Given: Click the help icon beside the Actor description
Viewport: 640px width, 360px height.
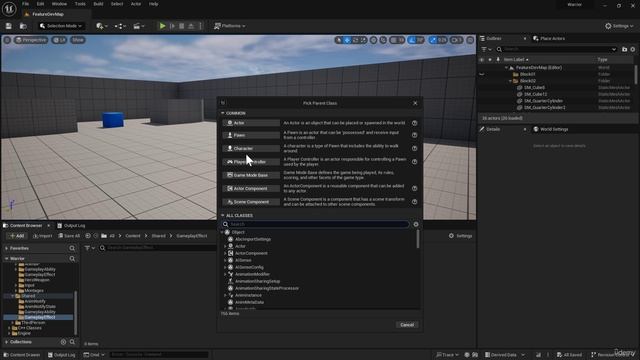Looking at the screenshot, I should pyautogui.click(x=414, y=123).
